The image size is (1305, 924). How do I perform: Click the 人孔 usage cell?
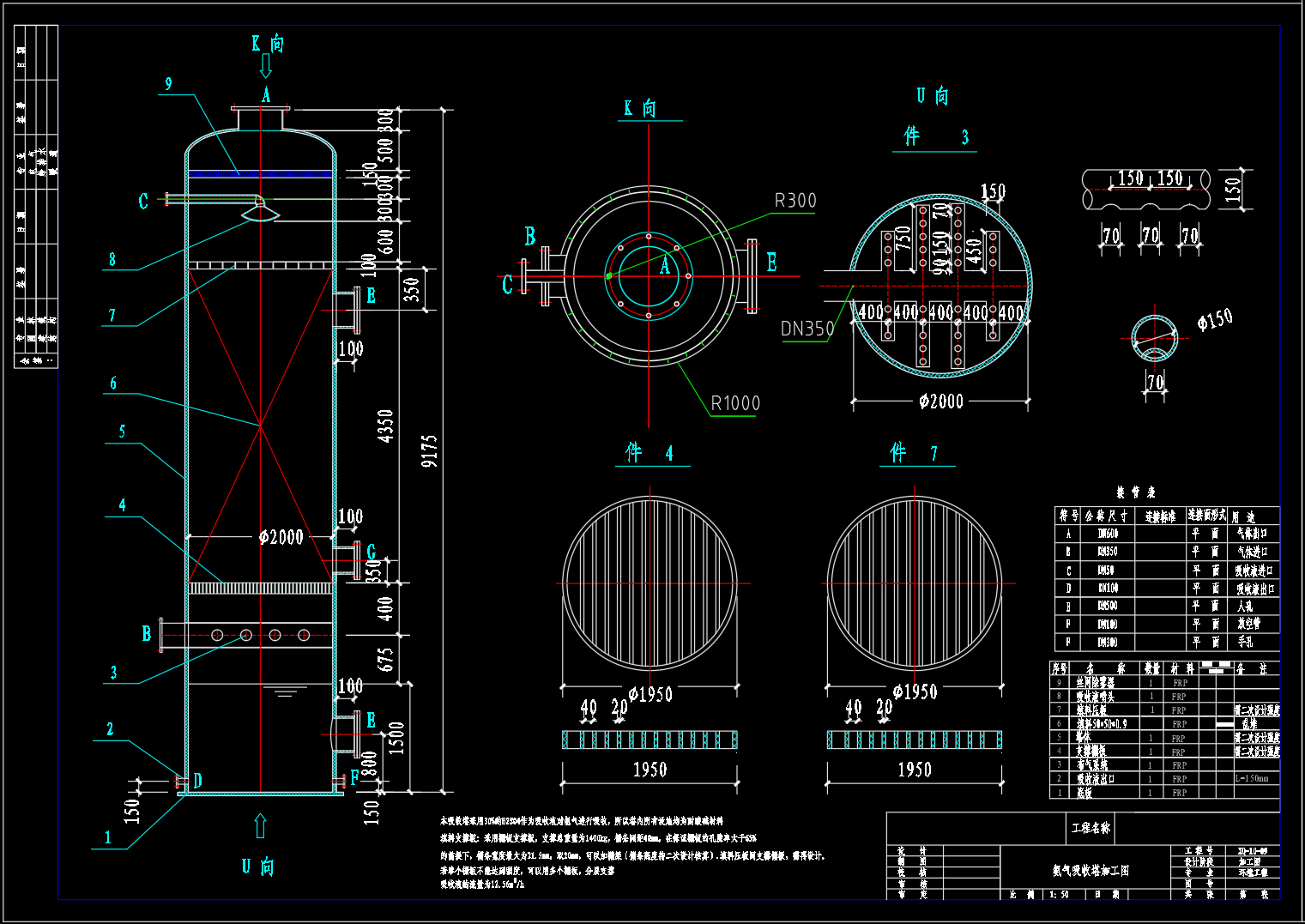coord(1245,606)
